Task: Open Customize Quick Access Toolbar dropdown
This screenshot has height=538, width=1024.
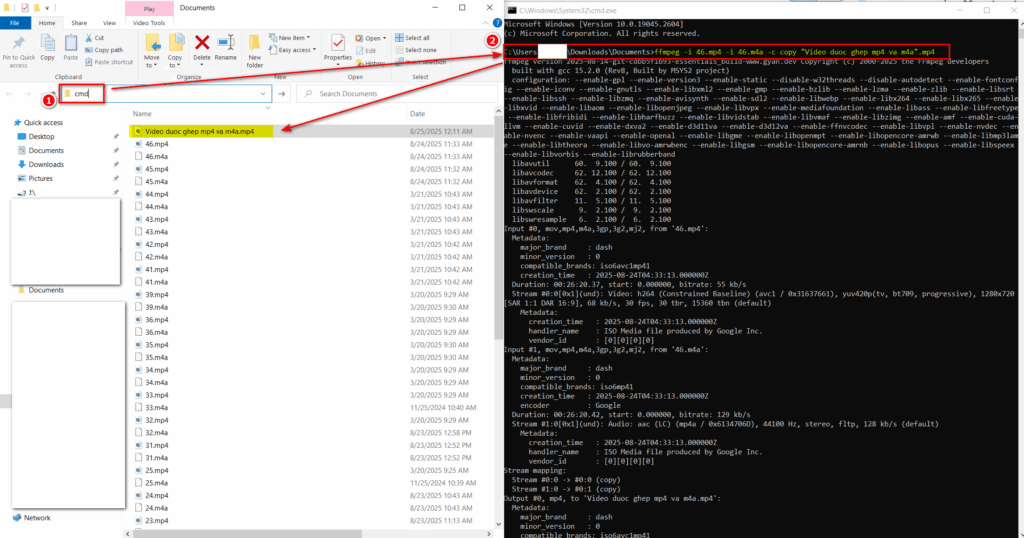Action: [48, 8]
